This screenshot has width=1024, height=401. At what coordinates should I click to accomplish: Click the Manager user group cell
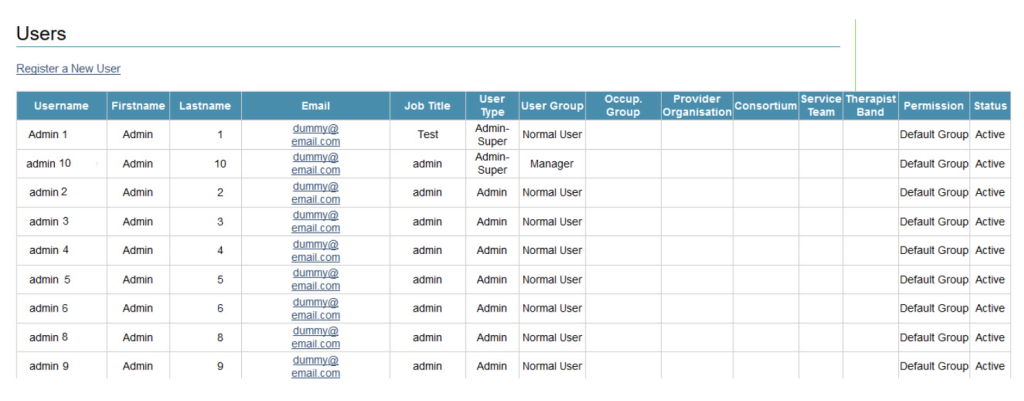(x=552, y=164)
